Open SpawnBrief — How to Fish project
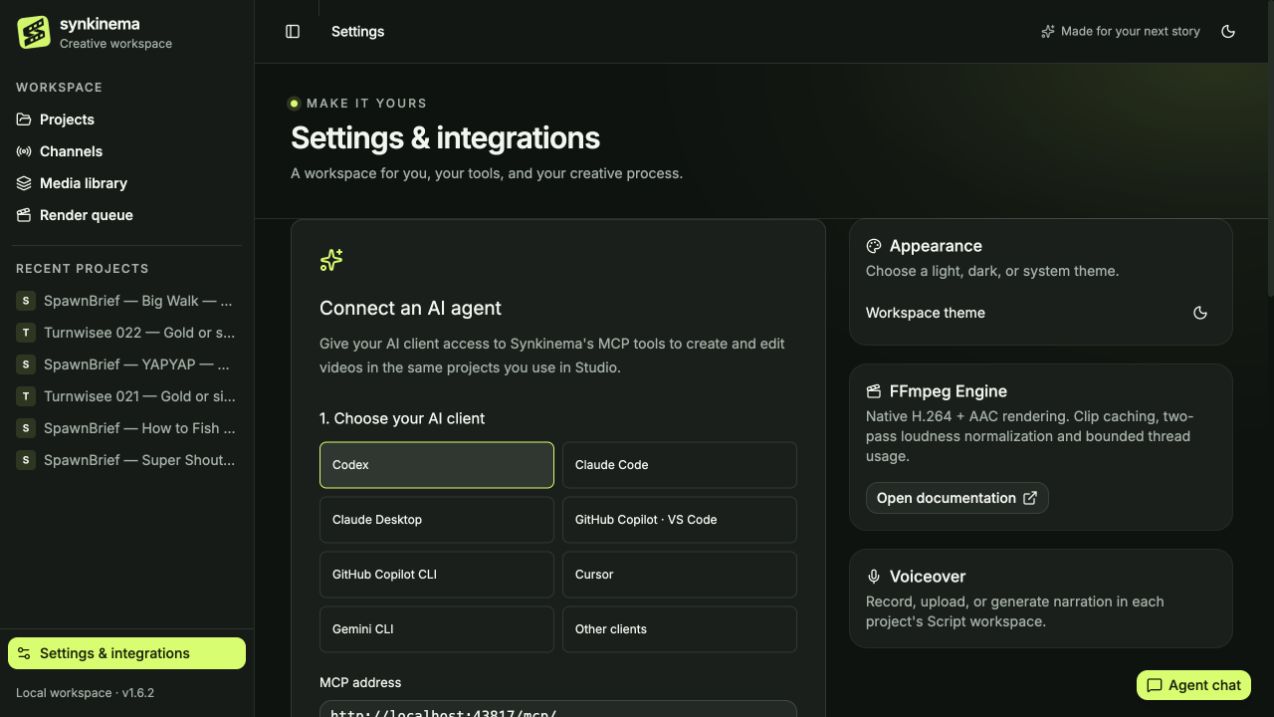Screen dimensions: 1274x717 coord(127,428)
